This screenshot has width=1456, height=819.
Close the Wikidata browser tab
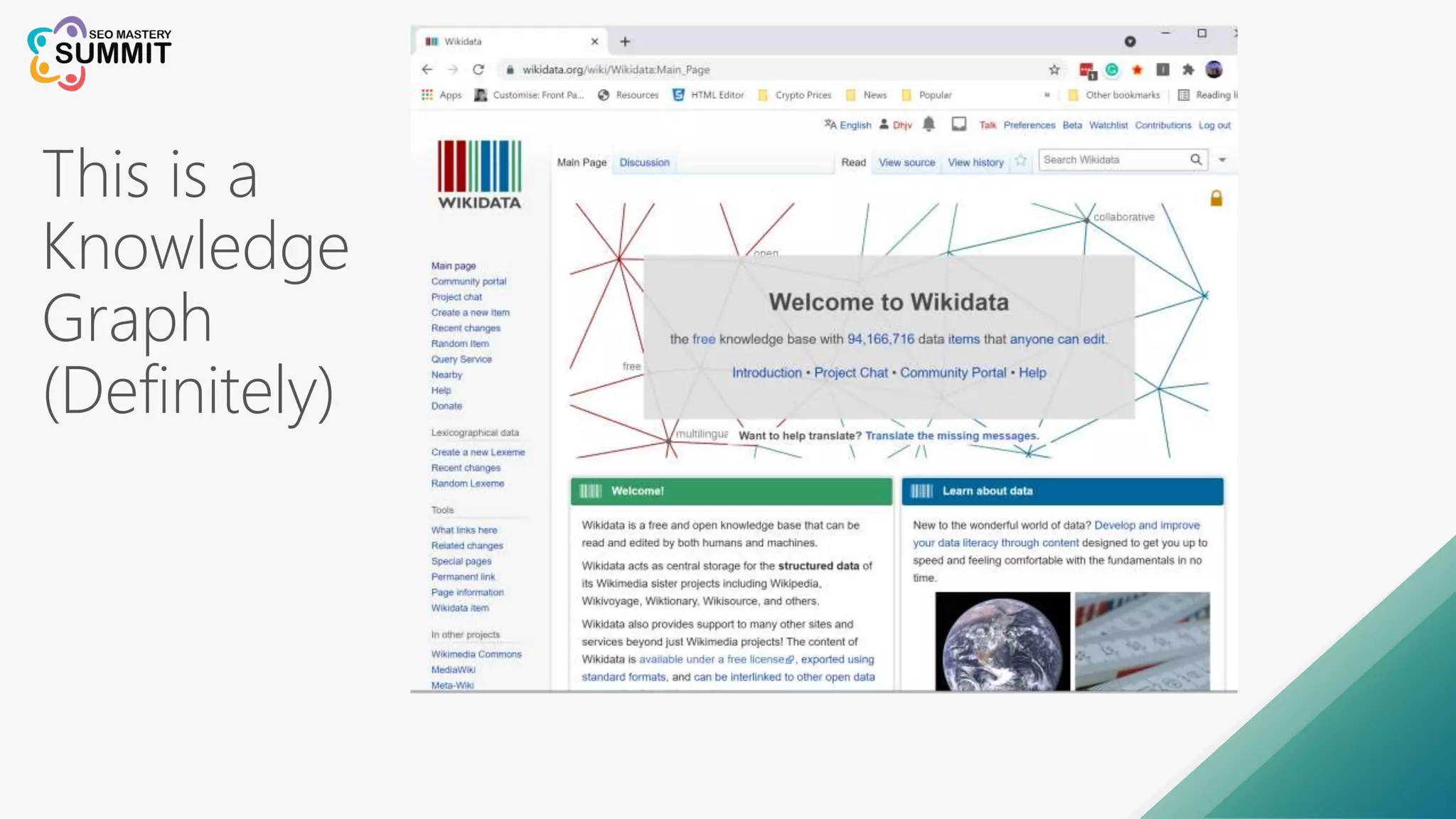tap(594, 41)
